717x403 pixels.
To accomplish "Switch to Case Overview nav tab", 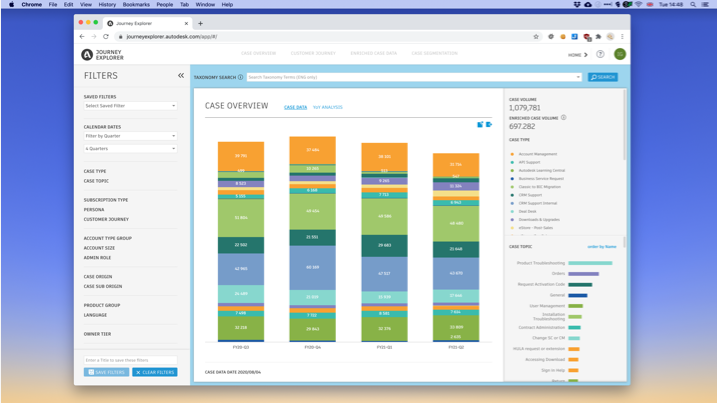I will (x=259, y=54).
